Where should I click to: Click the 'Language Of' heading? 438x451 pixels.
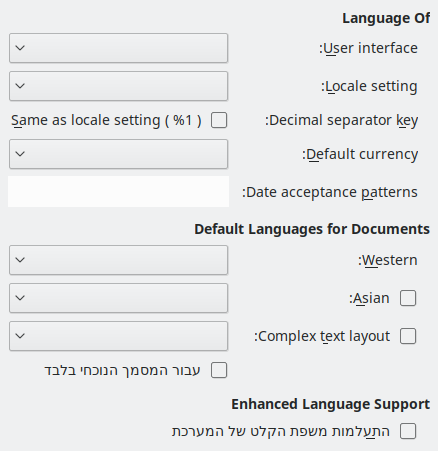point(386,18)
